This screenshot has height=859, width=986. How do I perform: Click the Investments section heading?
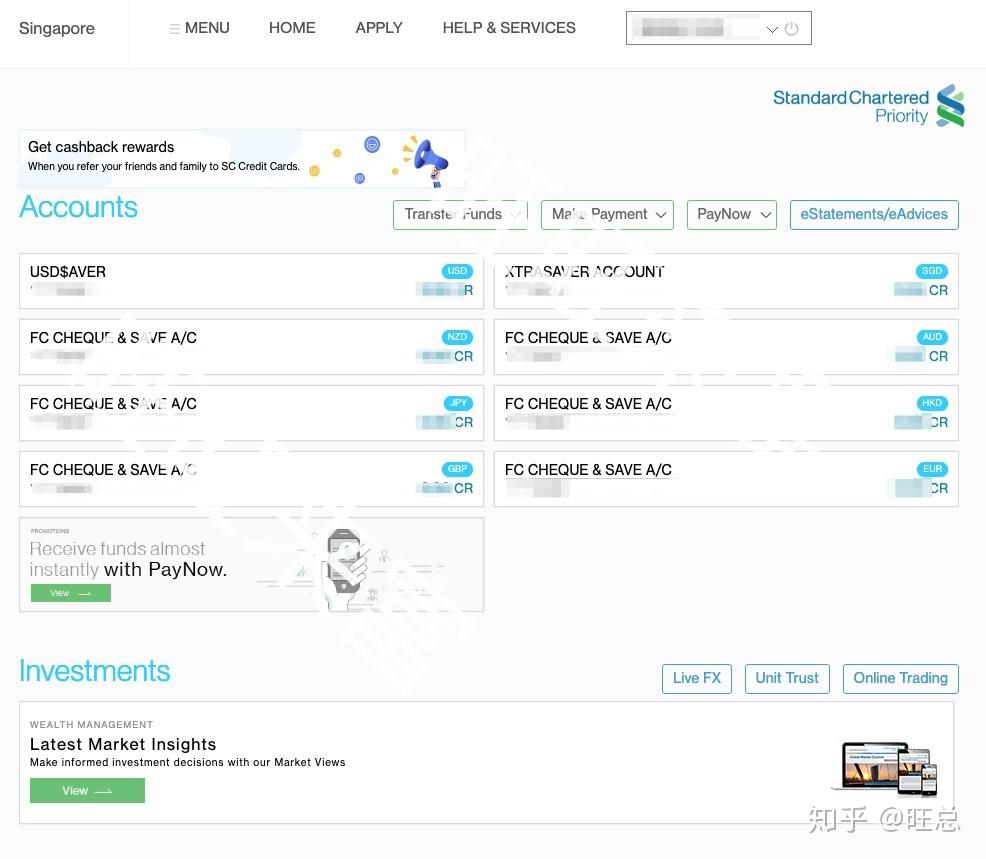point(95,672)
